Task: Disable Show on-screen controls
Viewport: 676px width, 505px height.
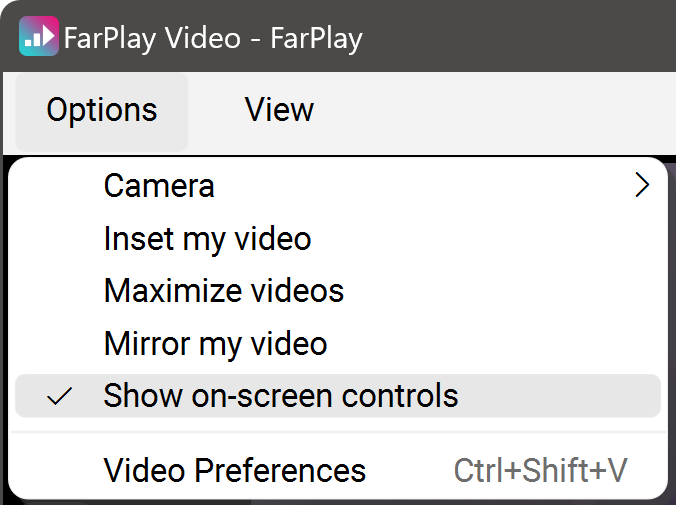Action: point(280,396)
